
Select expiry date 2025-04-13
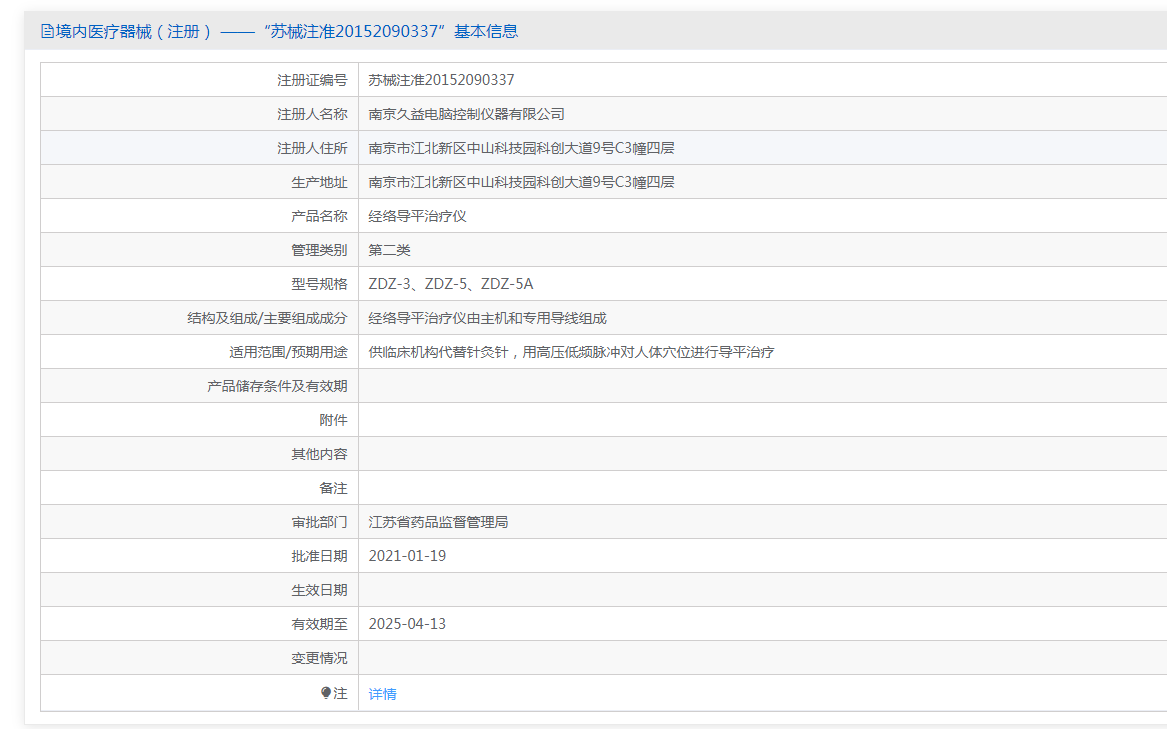[407, 624]
